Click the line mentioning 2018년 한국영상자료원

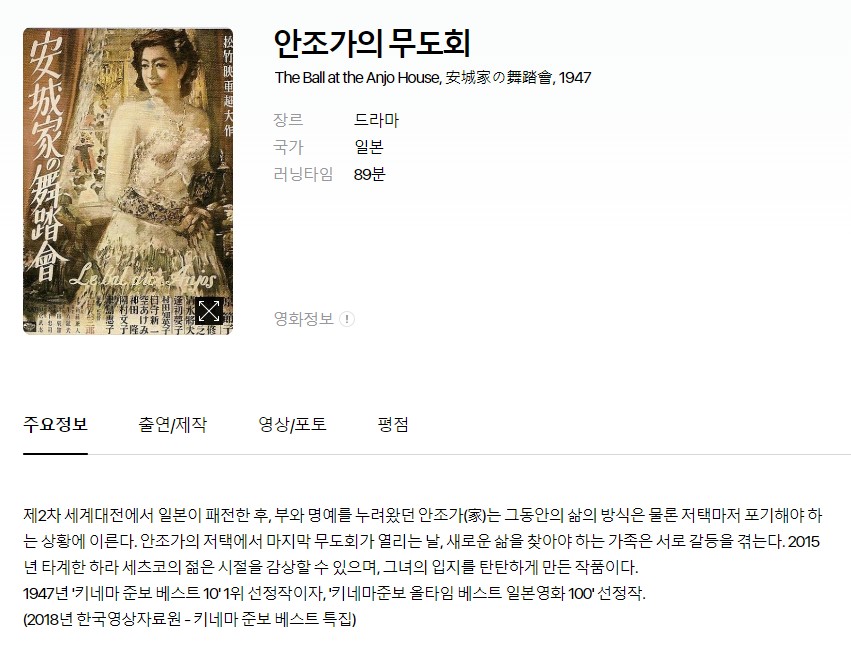click(x=190, y=619)
